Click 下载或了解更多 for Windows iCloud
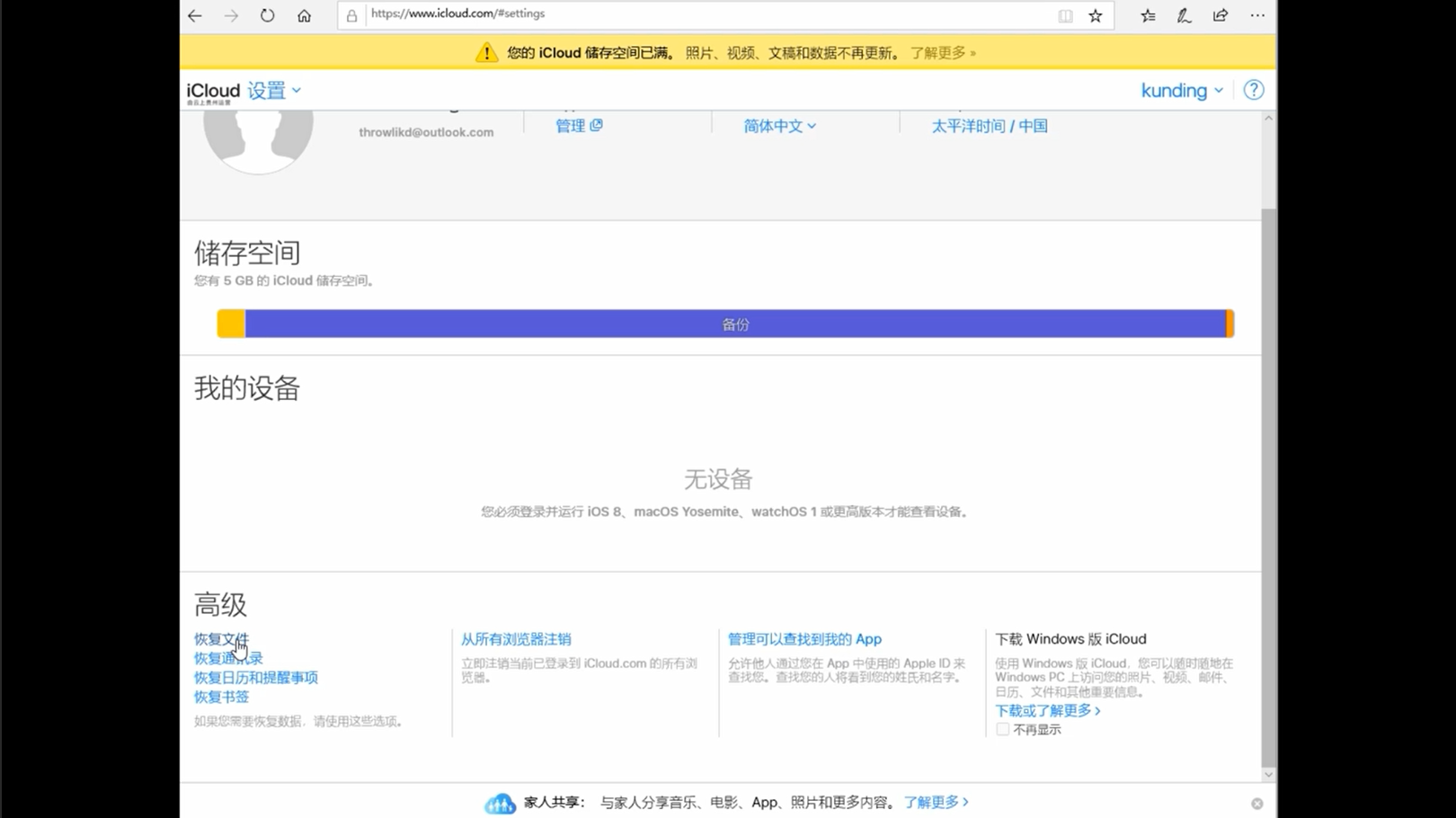The width and height of the screenshot is (1456, 818). 1047,710
